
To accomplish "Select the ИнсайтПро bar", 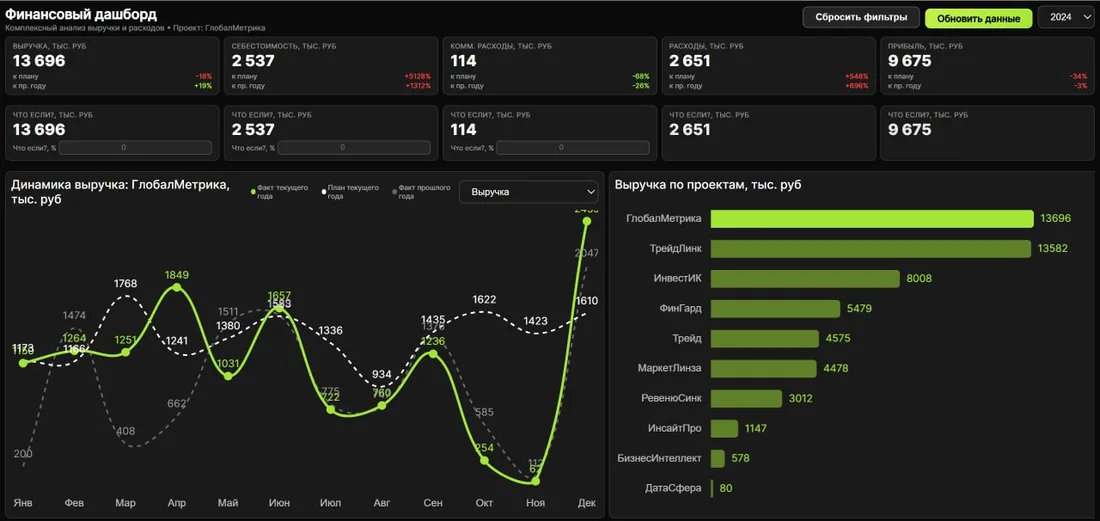I will 724,428.
